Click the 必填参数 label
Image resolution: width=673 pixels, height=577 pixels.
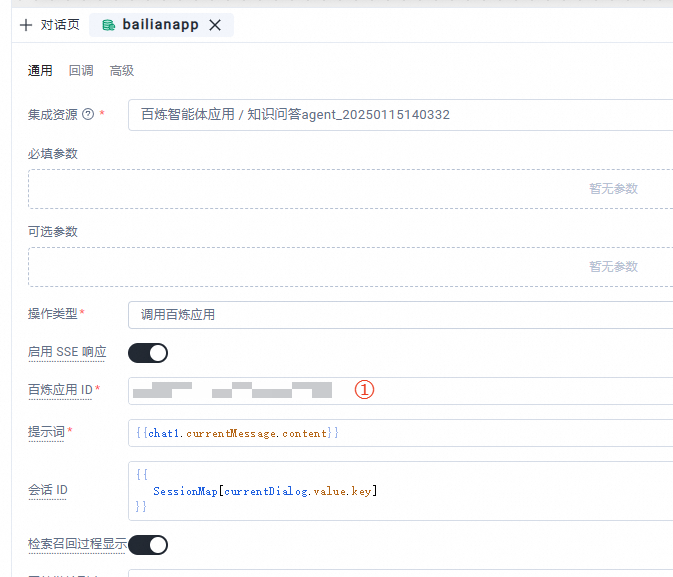point(53,154)
